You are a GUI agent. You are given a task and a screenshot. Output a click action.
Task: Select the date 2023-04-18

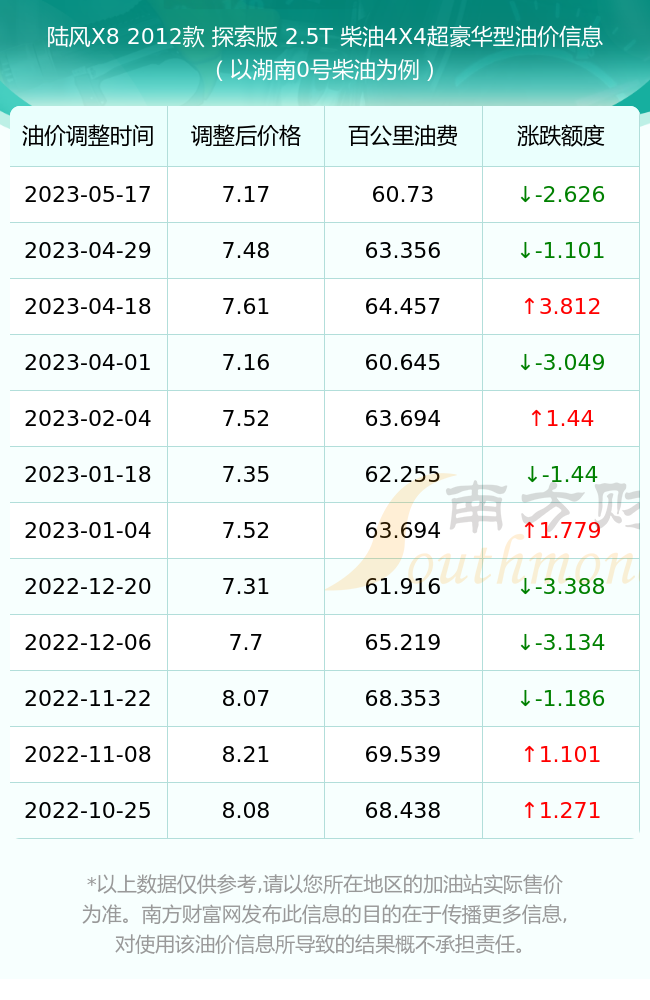tap(88, 307)
